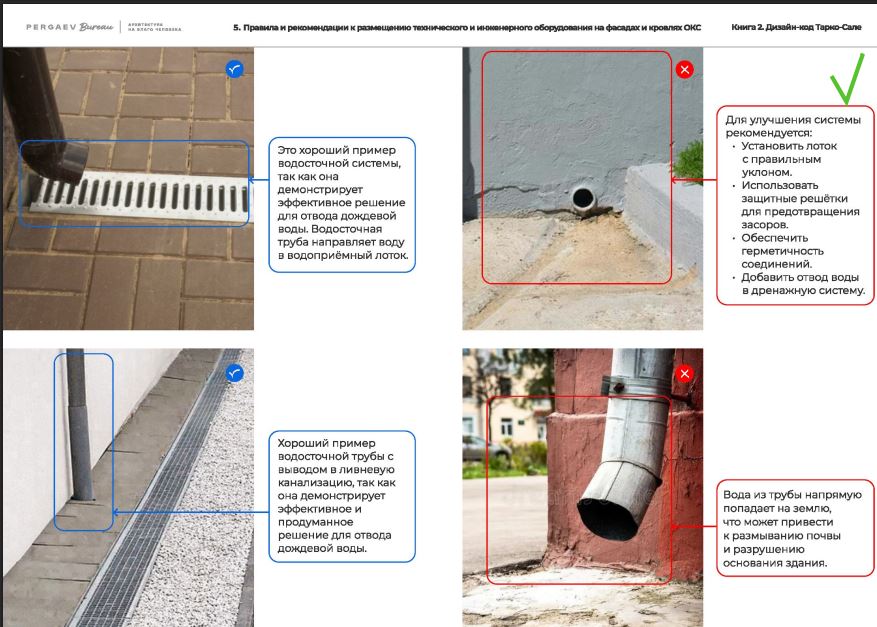Click the red X badge on gray wall photo

click(x=684, y=69)
